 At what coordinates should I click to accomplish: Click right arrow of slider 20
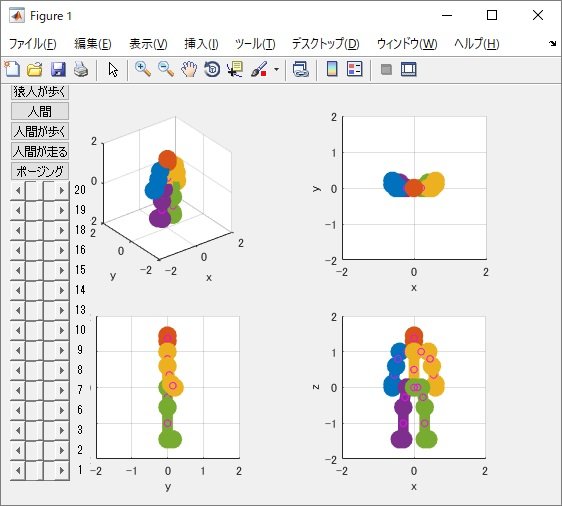[x=62, y=190]
